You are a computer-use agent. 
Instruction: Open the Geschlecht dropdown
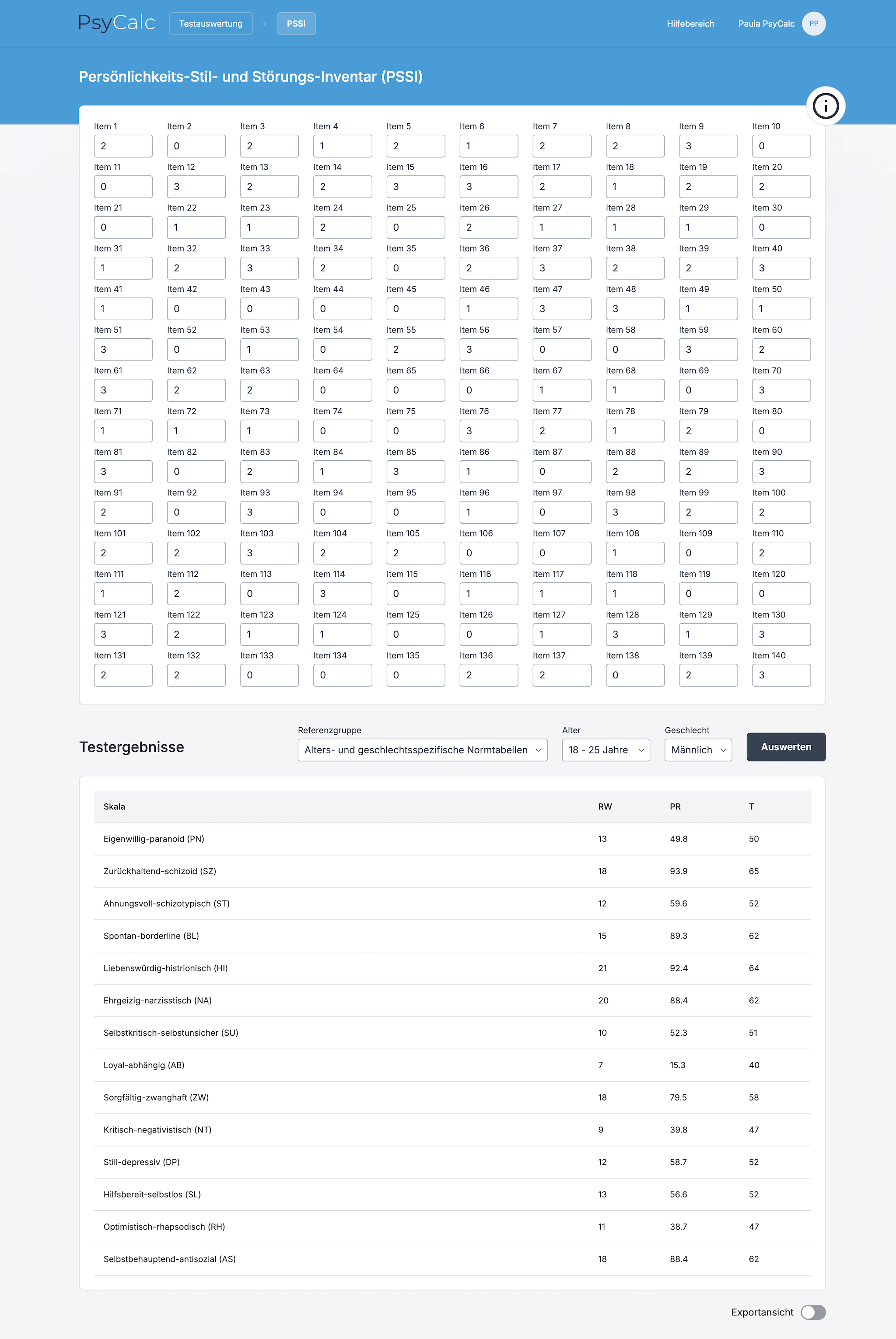[x=698, y=749]
